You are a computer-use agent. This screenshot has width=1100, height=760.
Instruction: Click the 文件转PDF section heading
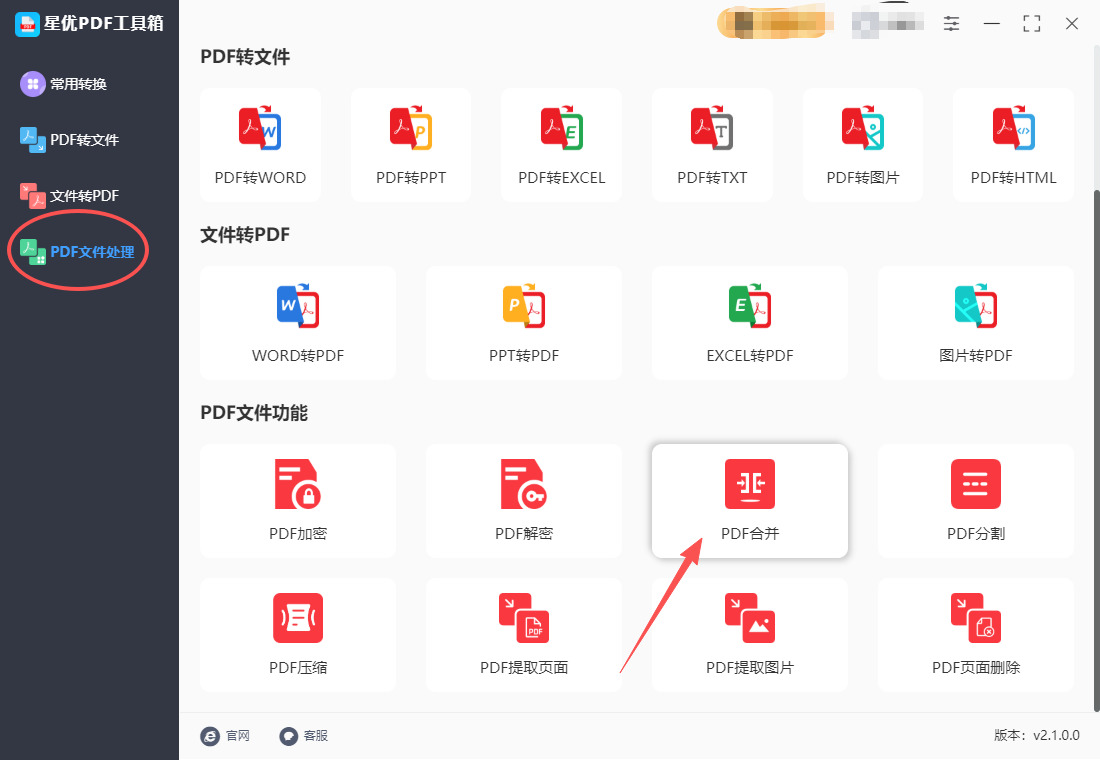point(245,234)
